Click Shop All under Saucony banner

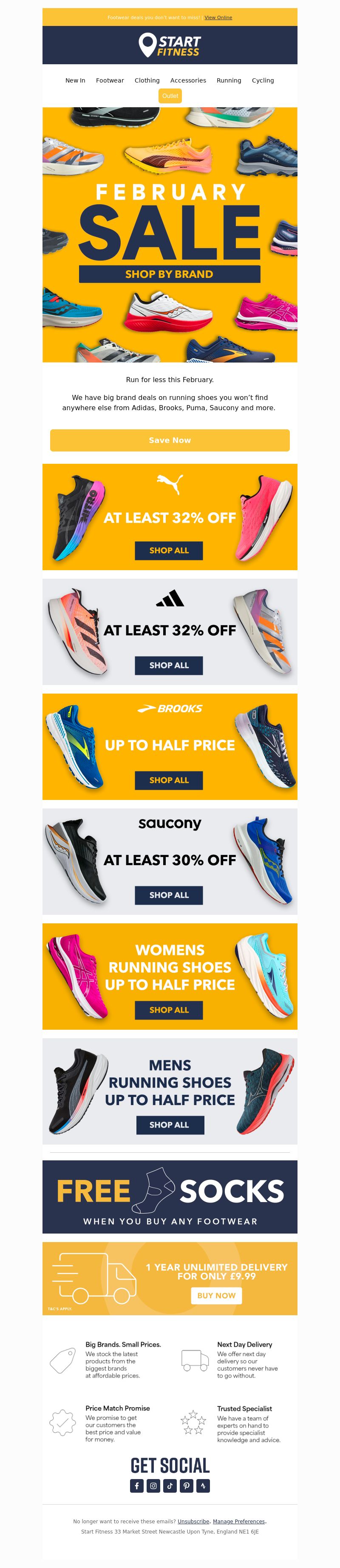pyautogui.click(x=169, y=895)
